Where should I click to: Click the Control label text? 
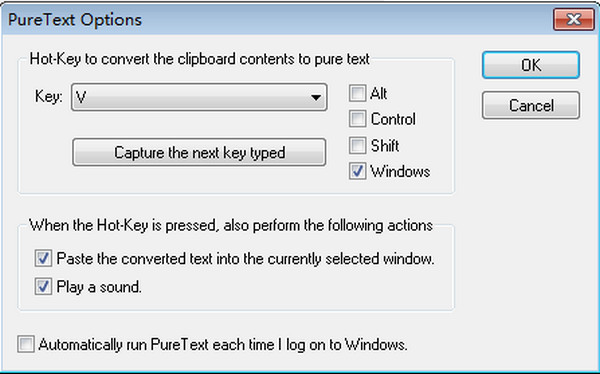tap(393, 119)
